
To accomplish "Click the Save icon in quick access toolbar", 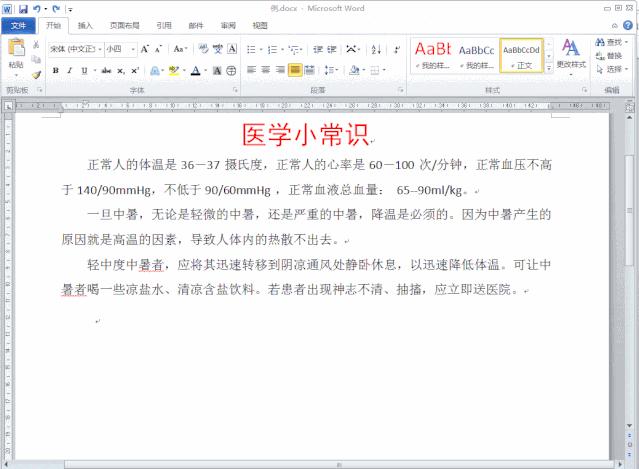I will (x=23, y=9).
